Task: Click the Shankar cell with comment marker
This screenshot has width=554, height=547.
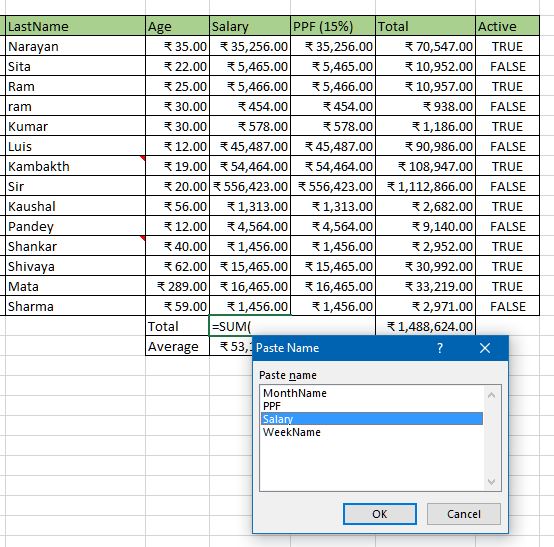Action: click(75, 246)
